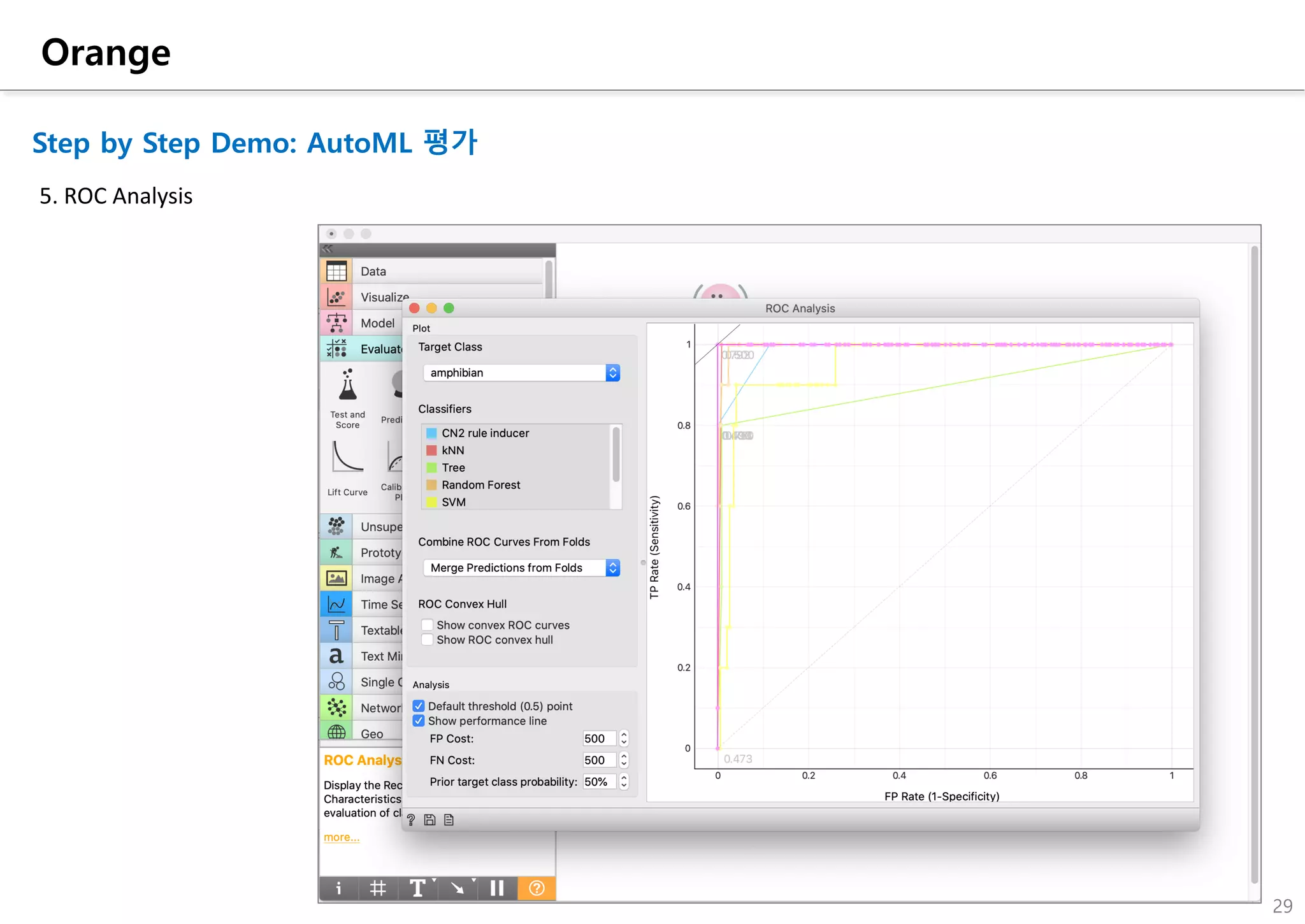
Task: Enable Show ROC convex hull checkbox
Action: 428,640
